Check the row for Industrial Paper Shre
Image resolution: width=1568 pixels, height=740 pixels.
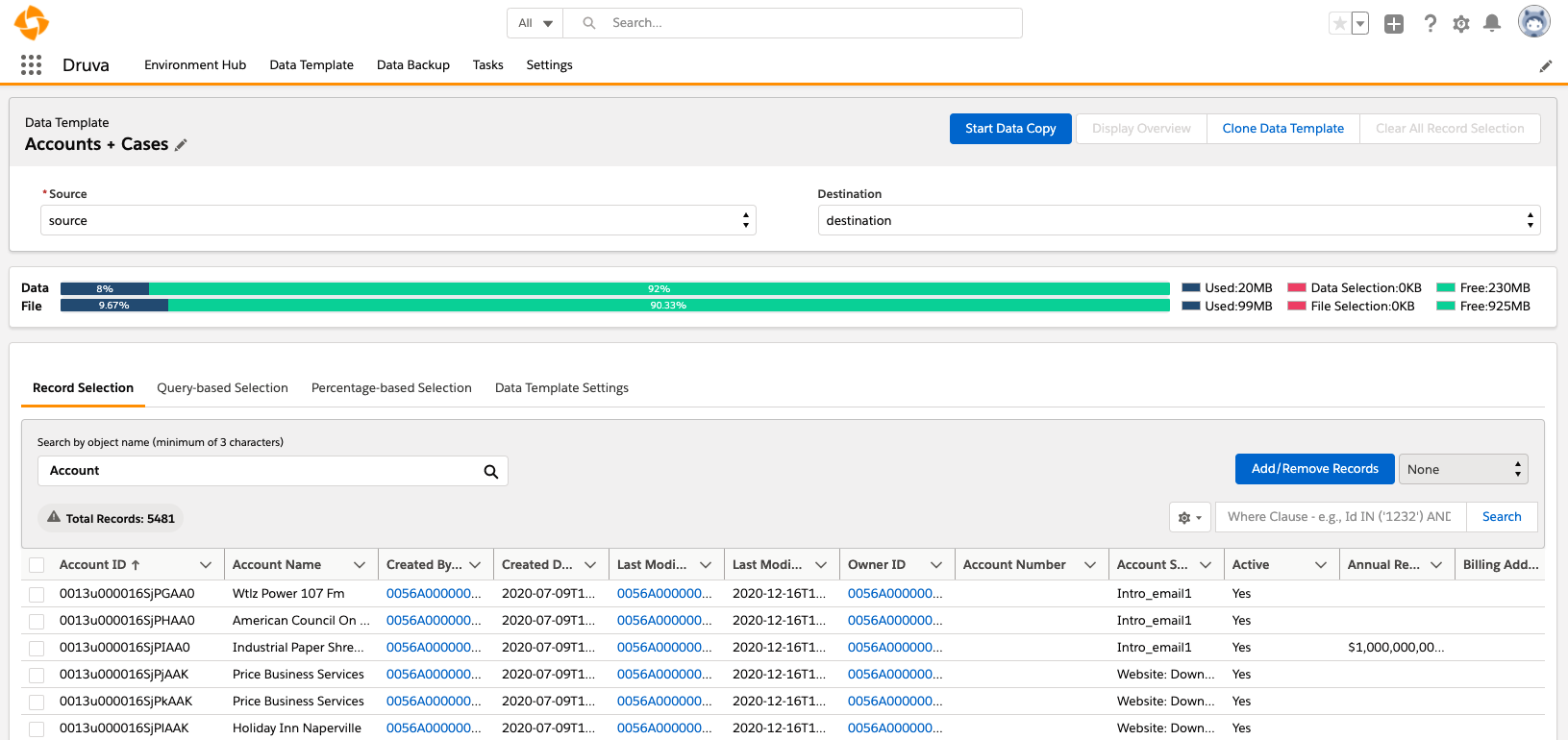coord(37,649)
